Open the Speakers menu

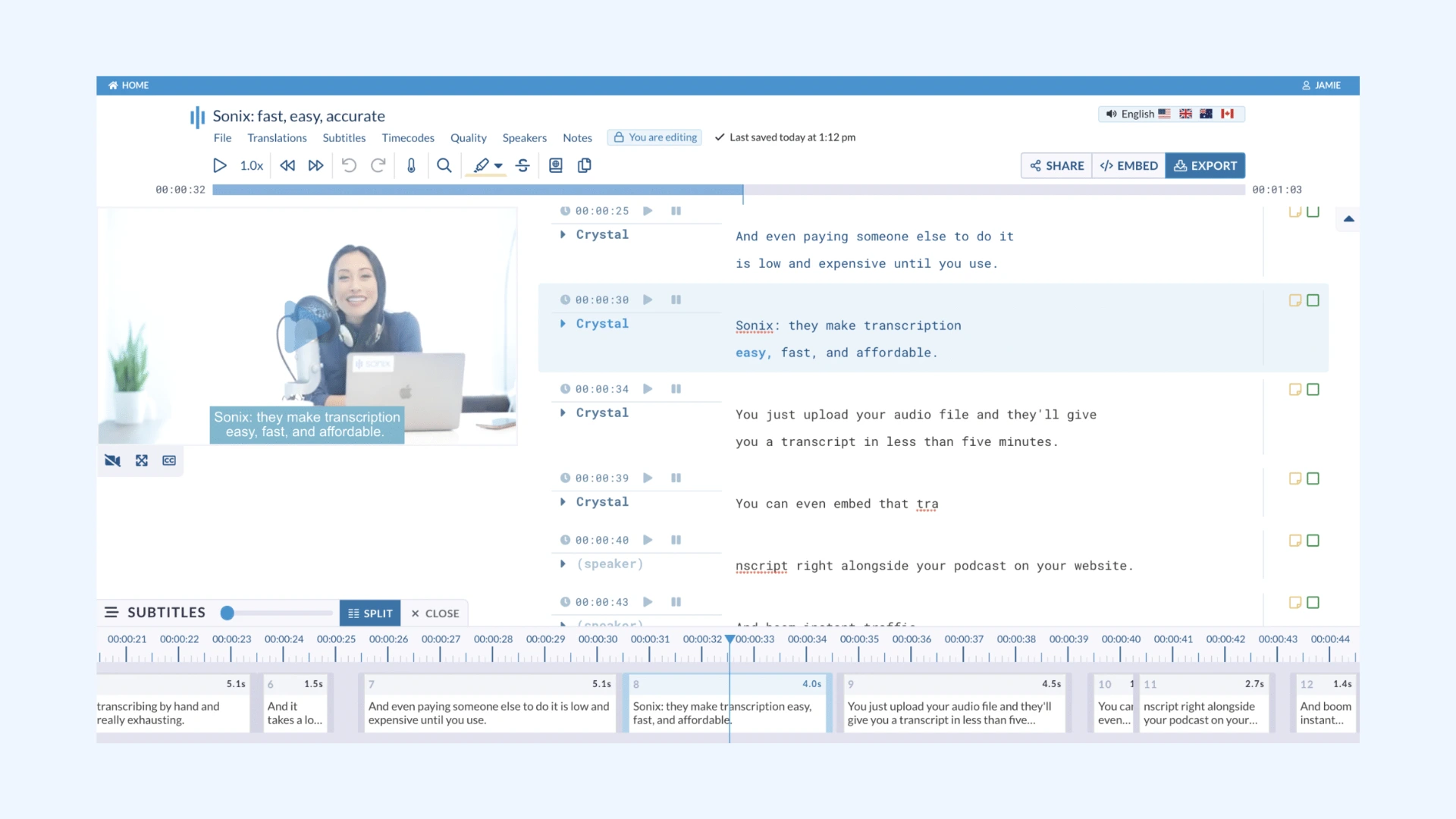[x=524, y=137]
